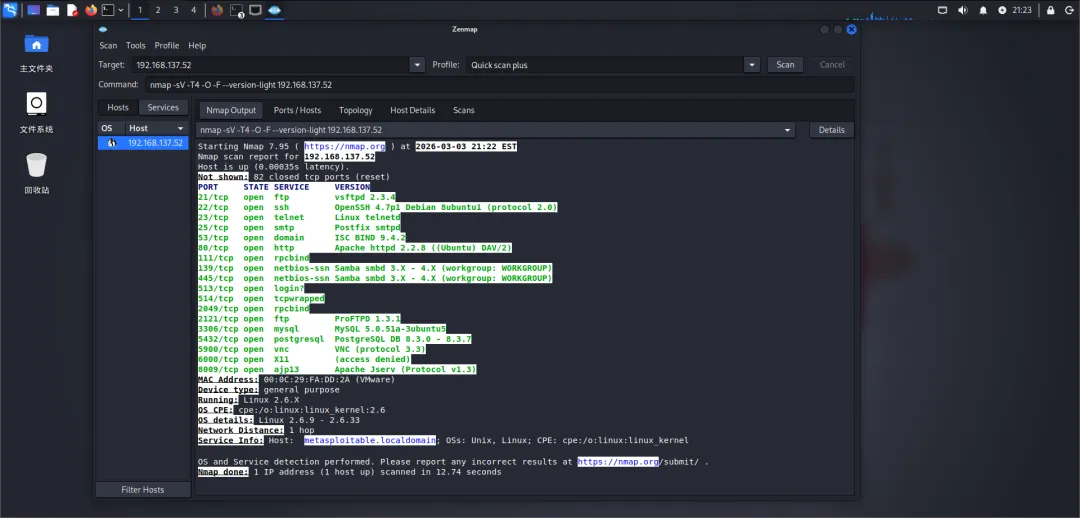Focus the Zenmap taskbar window button
The image size is (1080, 518).
pyautogui.click(x=274, y=10)
